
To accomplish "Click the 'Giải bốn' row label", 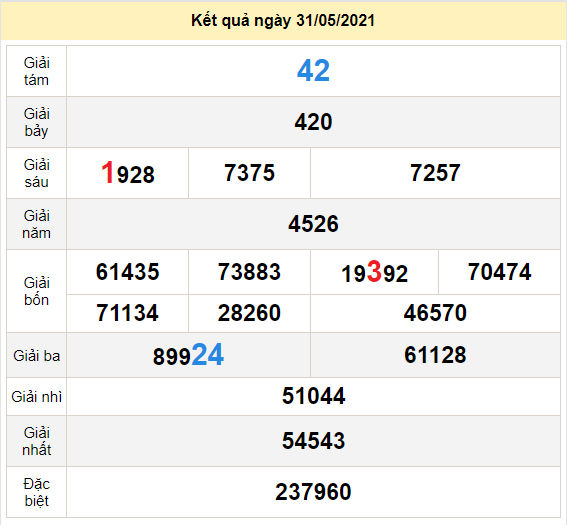I will tap(37, 291).
